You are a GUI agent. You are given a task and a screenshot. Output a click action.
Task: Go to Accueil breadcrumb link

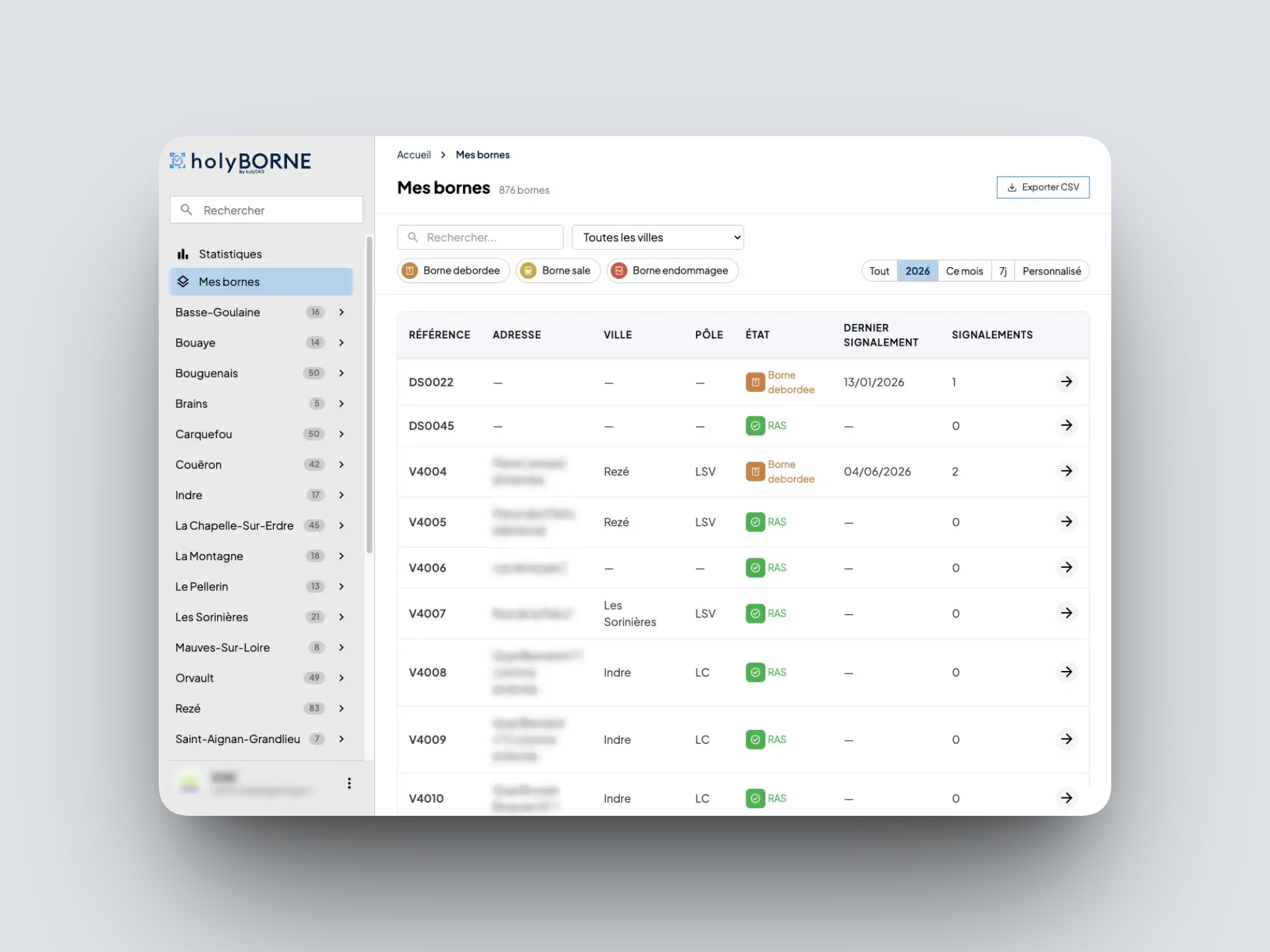click(x=414, y=155)
